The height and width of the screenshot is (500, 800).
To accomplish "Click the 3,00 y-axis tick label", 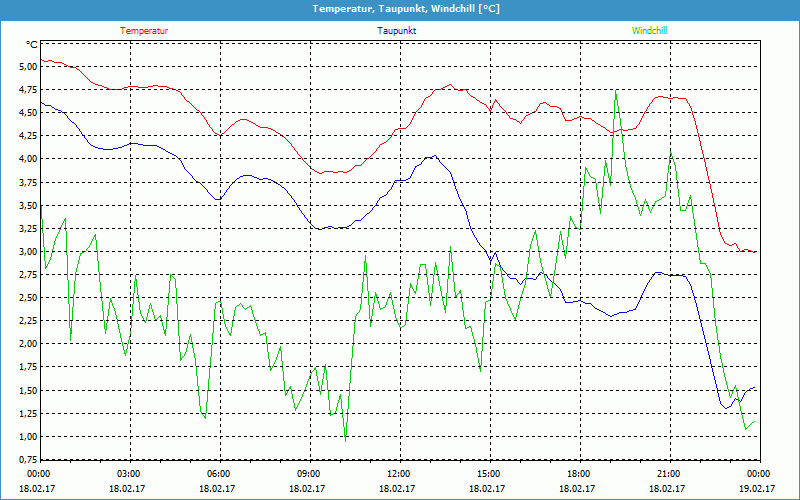I will [x=27, y=251].
